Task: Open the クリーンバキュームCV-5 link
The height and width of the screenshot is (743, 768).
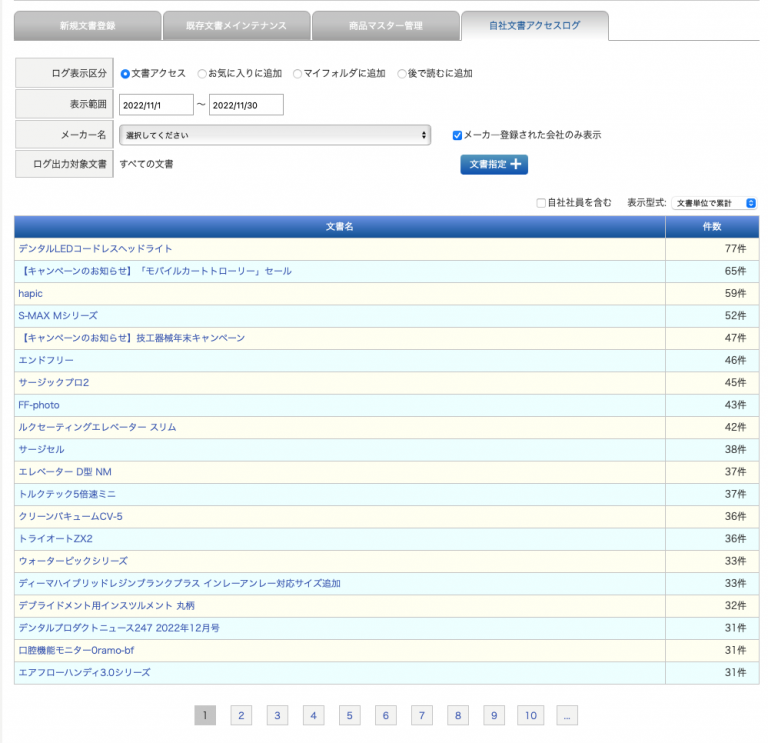Action: pos(71,517)
